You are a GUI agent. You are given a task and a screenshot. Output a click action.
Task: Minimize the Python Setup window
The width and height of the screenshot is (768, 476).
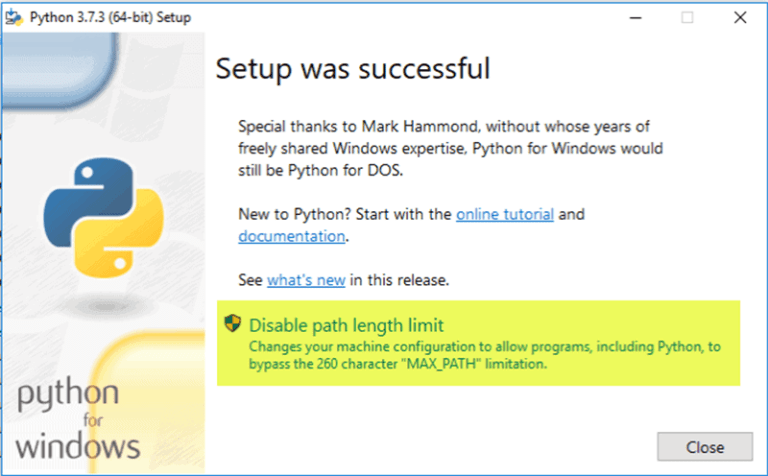click(x=636, y=18)
